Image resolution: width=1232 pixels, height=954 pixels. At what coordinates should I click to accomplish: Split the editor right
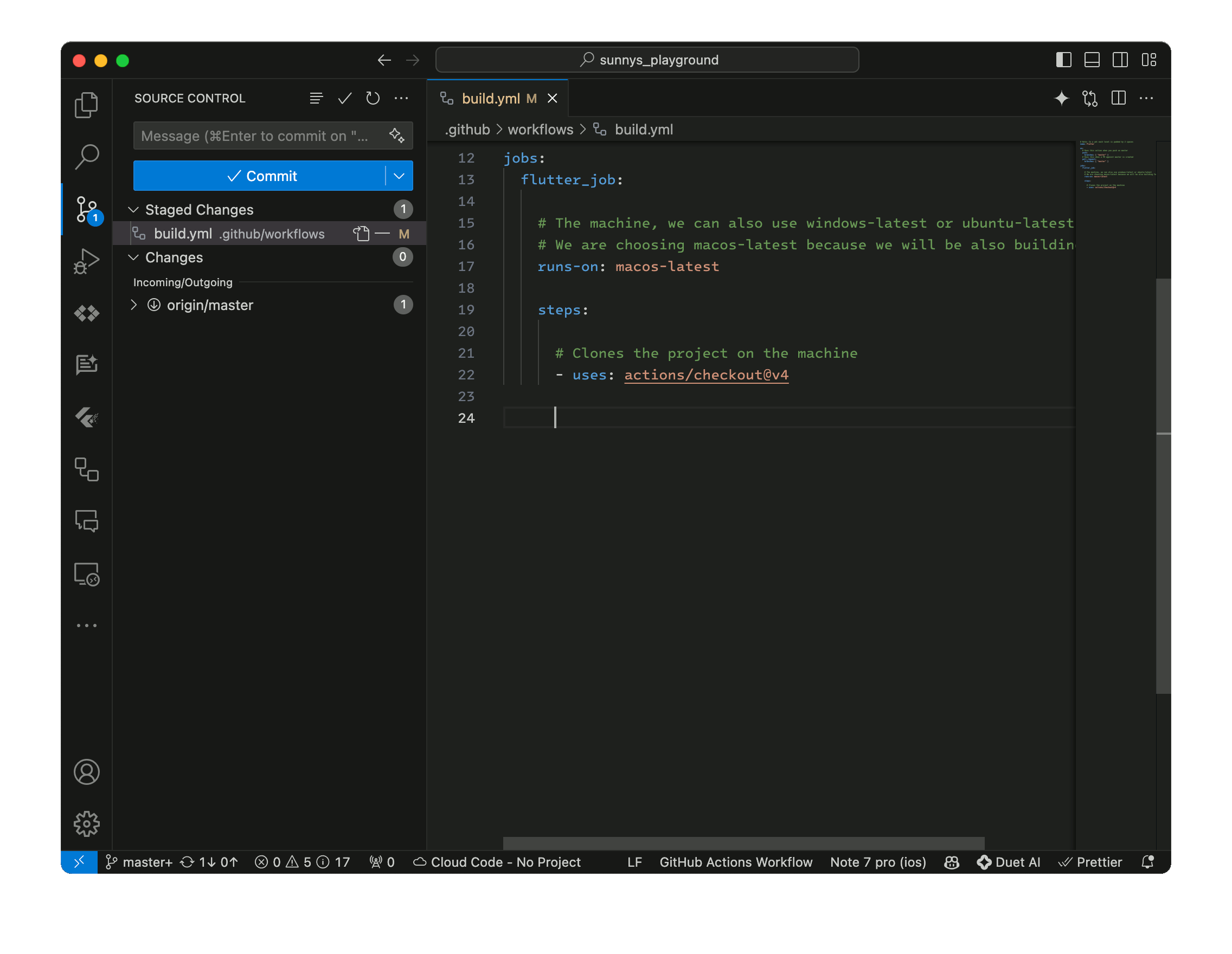point(1118,98)
